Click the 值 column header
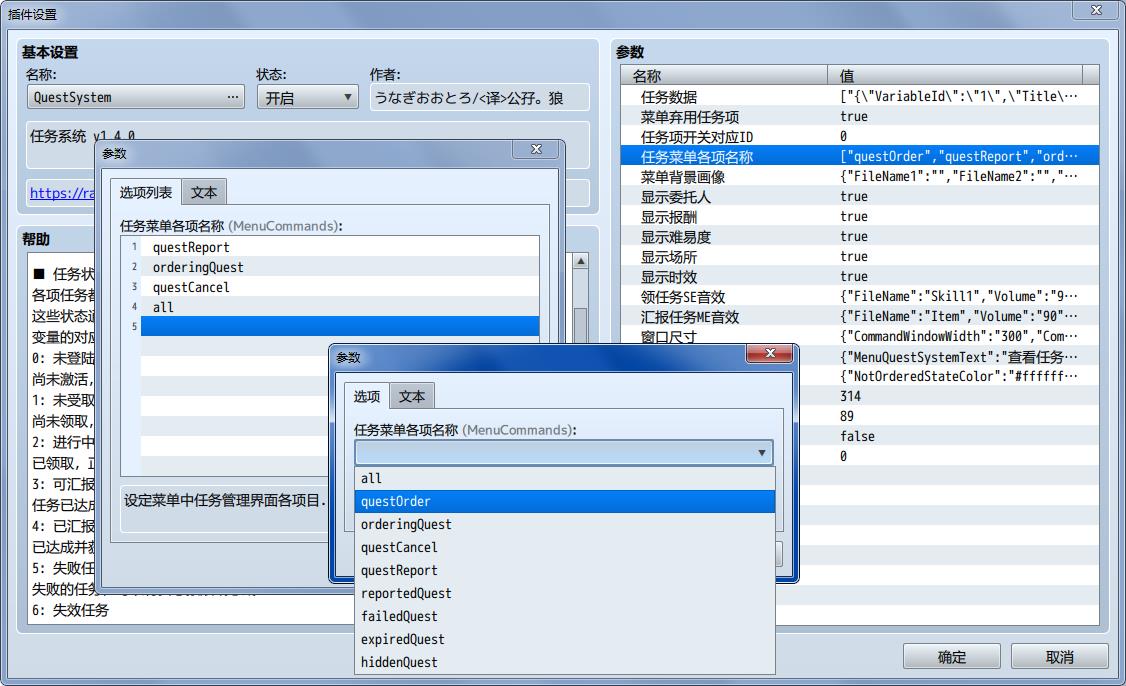1126x686 pixels. [955, 75]
